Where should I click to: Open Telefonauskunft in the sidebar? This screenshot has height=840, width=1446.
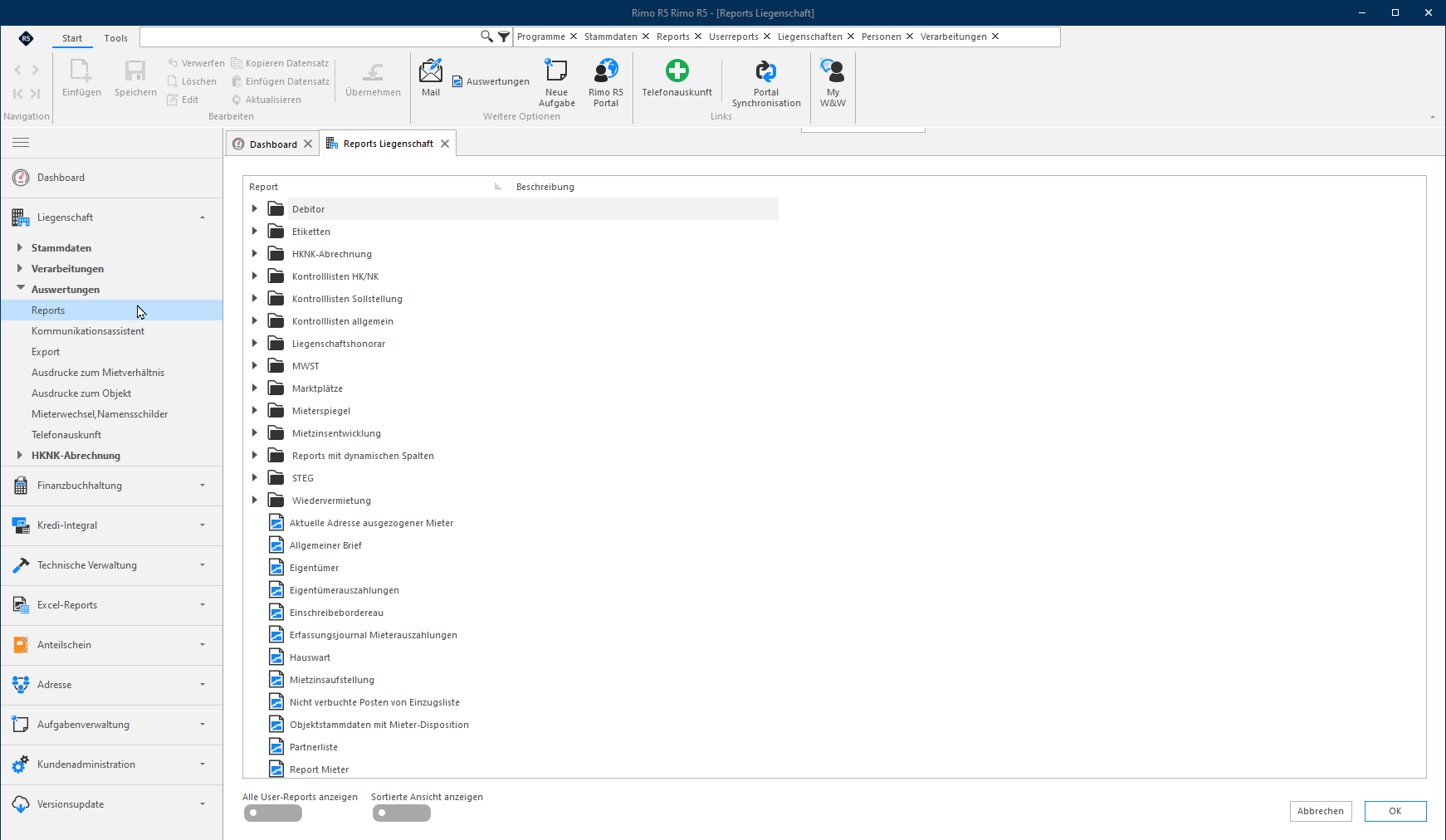[x=66, y=435]
